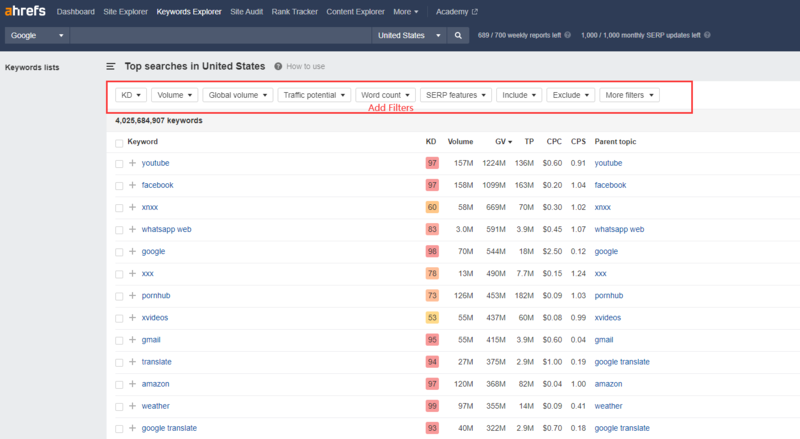The height and width of the screenshot is (439, 800).
Task: Sort by the Volume column header
Action: click(x=460, y=141)
